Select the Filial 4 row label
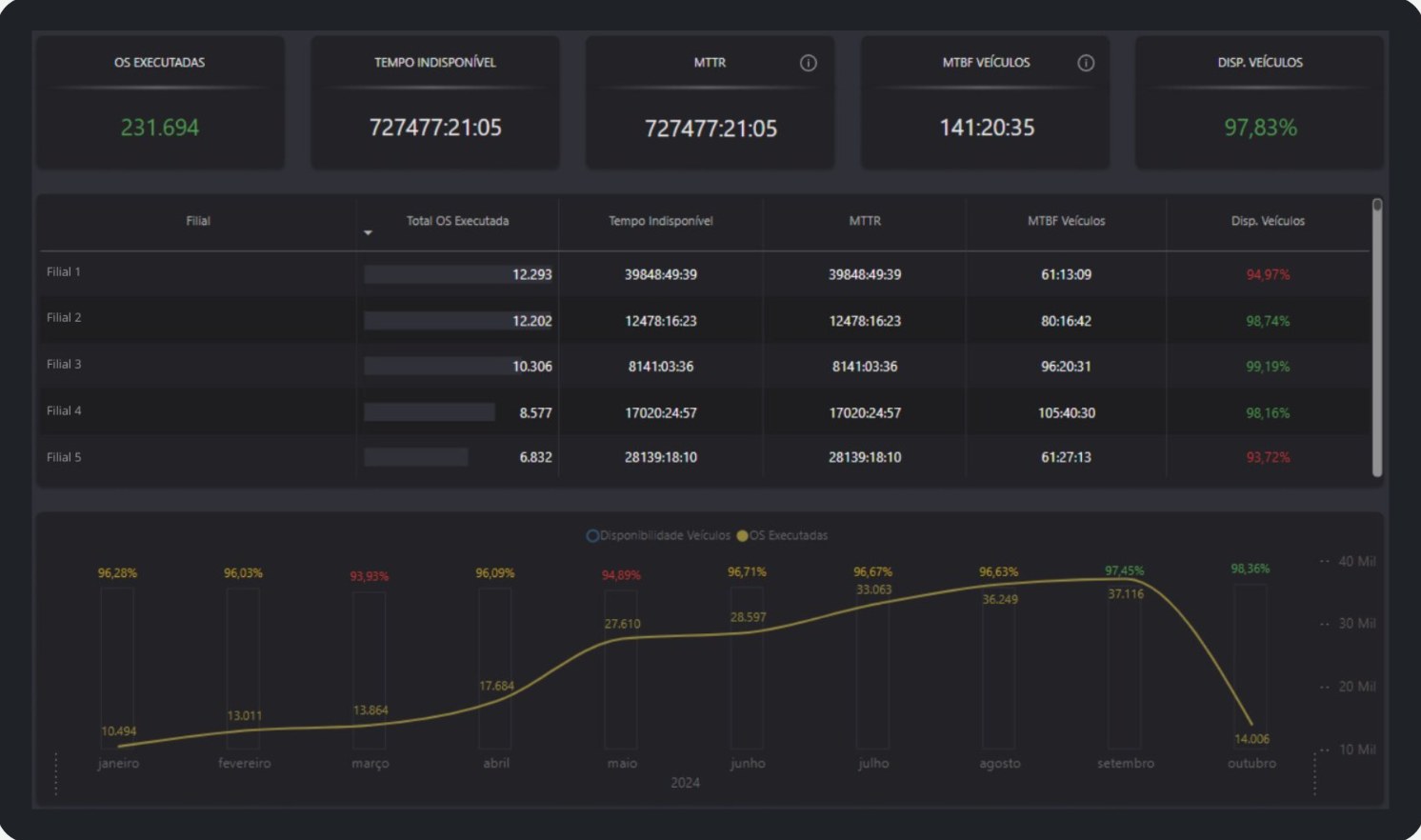The image size is (1421, 840). click(x=64, y=411)
